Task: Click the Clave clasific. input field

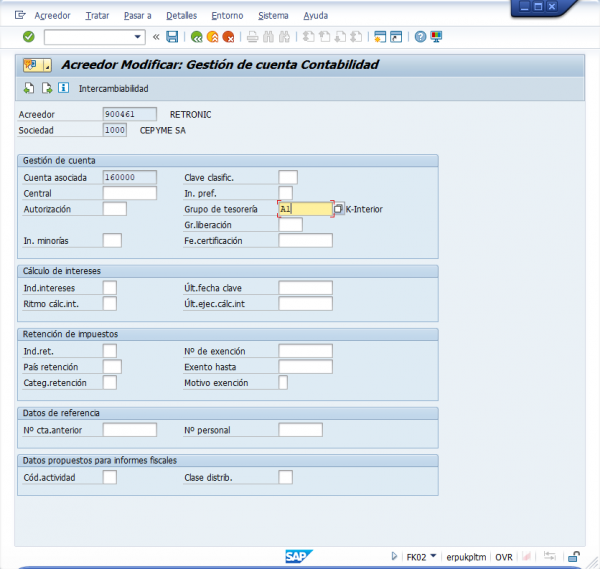Action: (x=288, y=177)
